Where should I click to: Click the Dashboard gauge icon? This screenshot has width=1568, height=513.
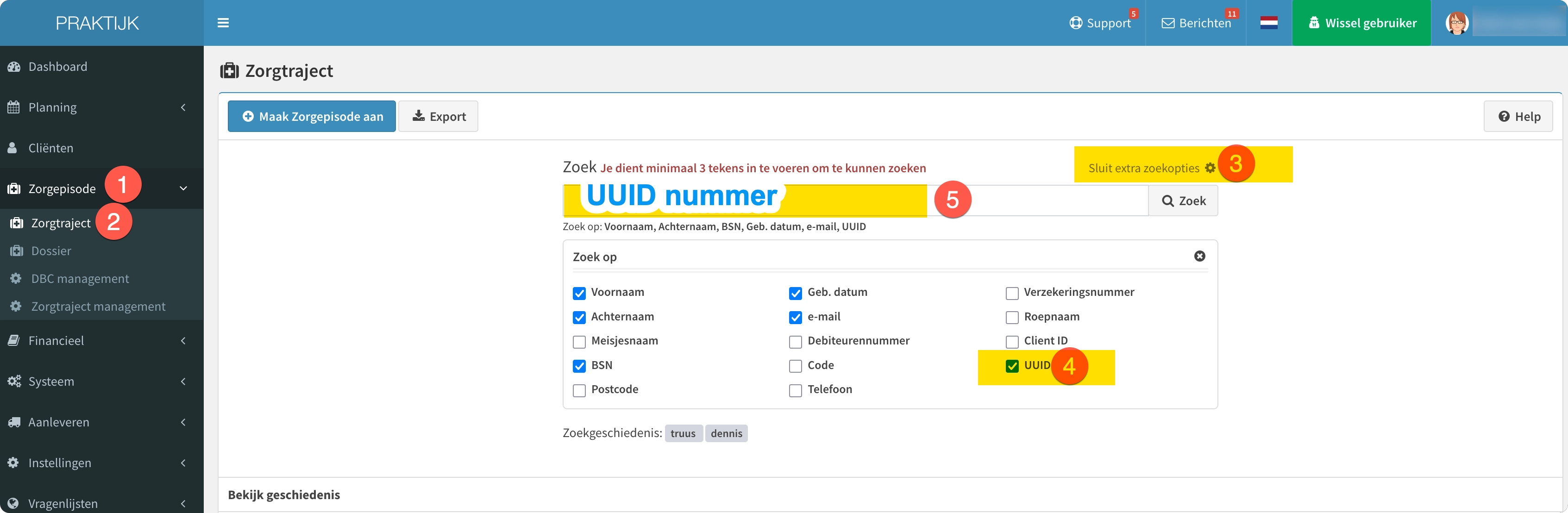point(13,66)
